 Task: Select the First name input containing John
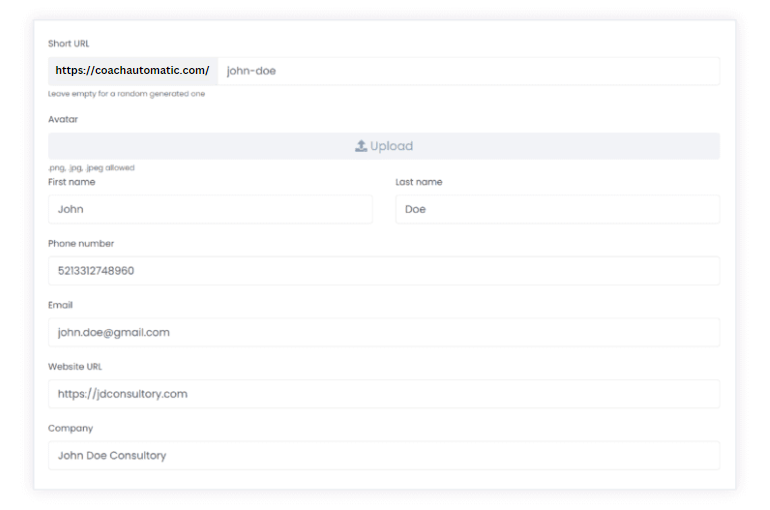click(210, 209)
